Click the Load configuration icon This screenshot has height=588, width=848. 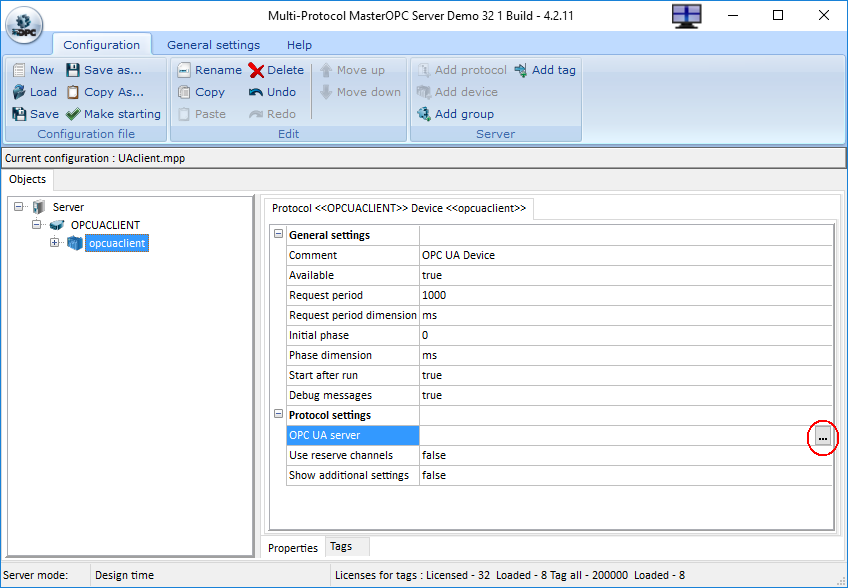click(x=19, y=92)
